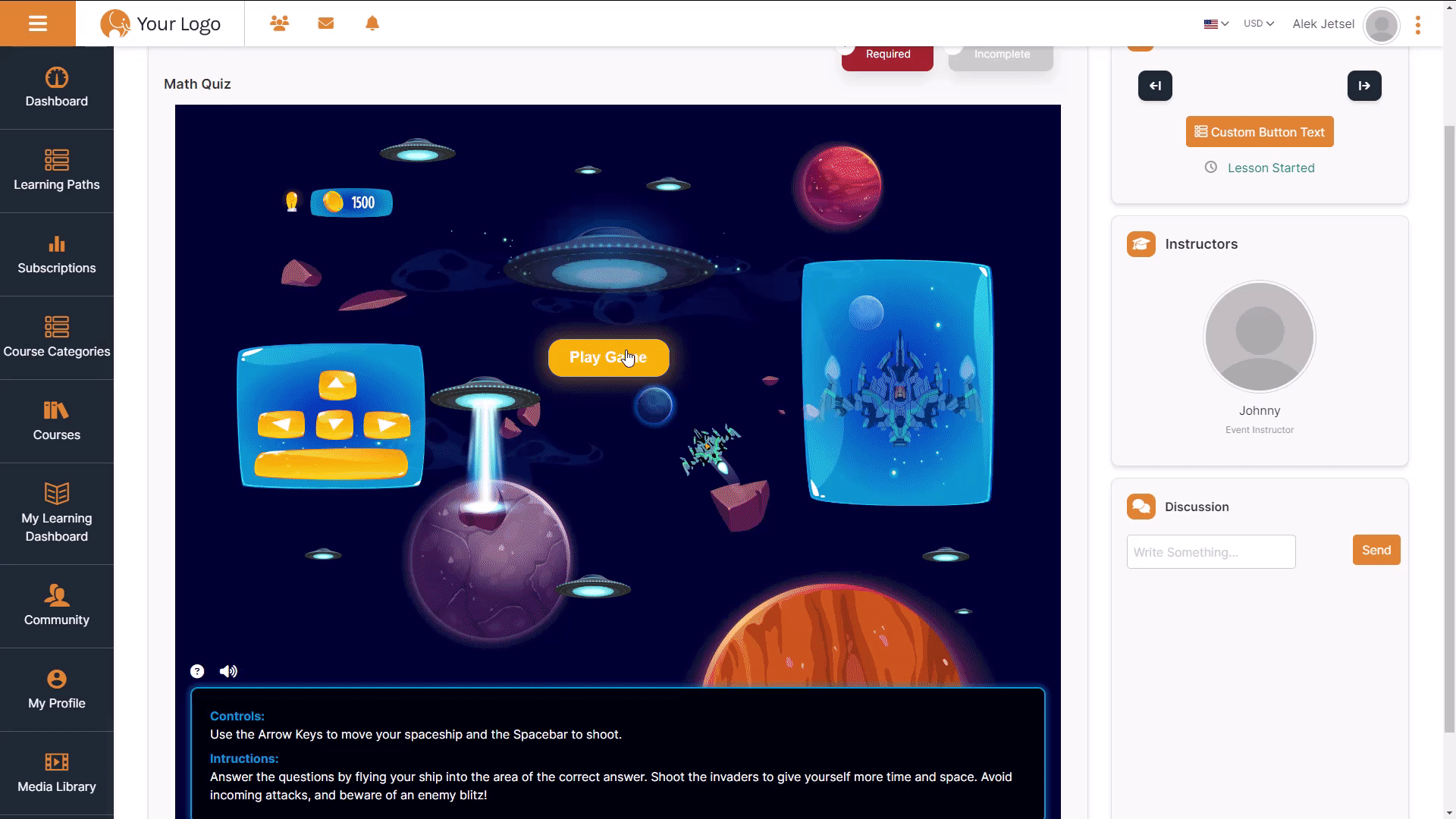Open the three-dot options menu
The width and height of the screenshot is (1456, 819).
1418,25
